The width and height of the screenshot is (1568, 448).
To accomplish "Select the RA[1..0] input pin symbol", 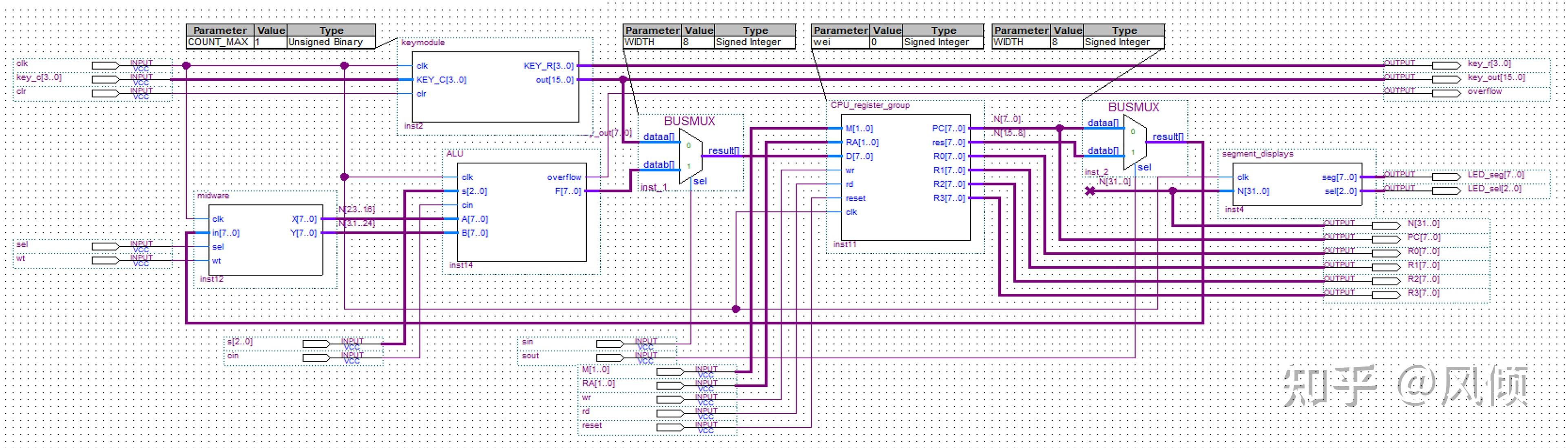I will coord(670,386).
